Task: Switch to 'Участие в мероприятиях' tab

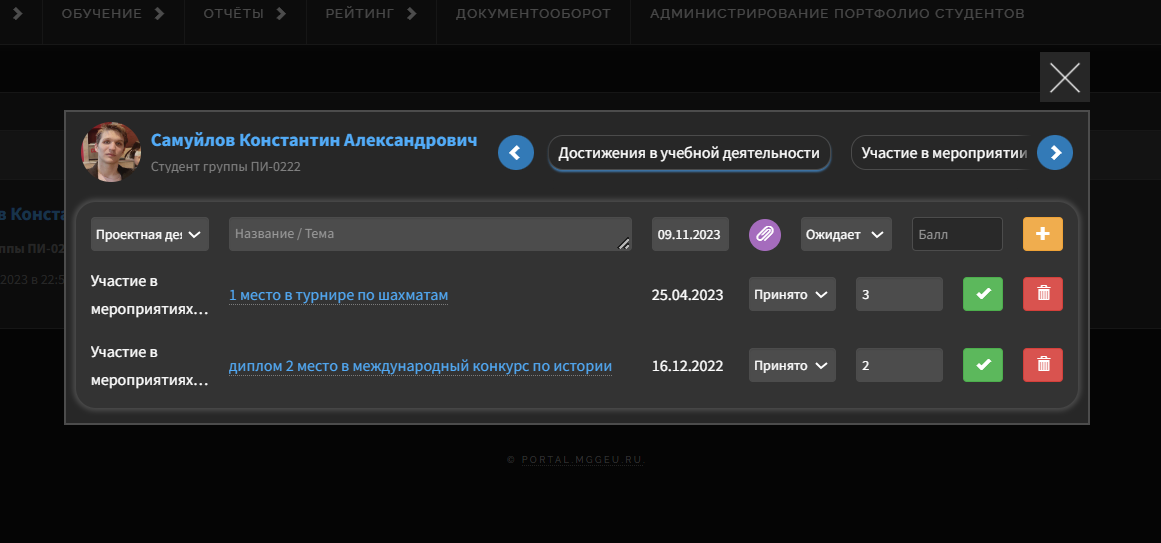Action: click(x=943, y=153)
